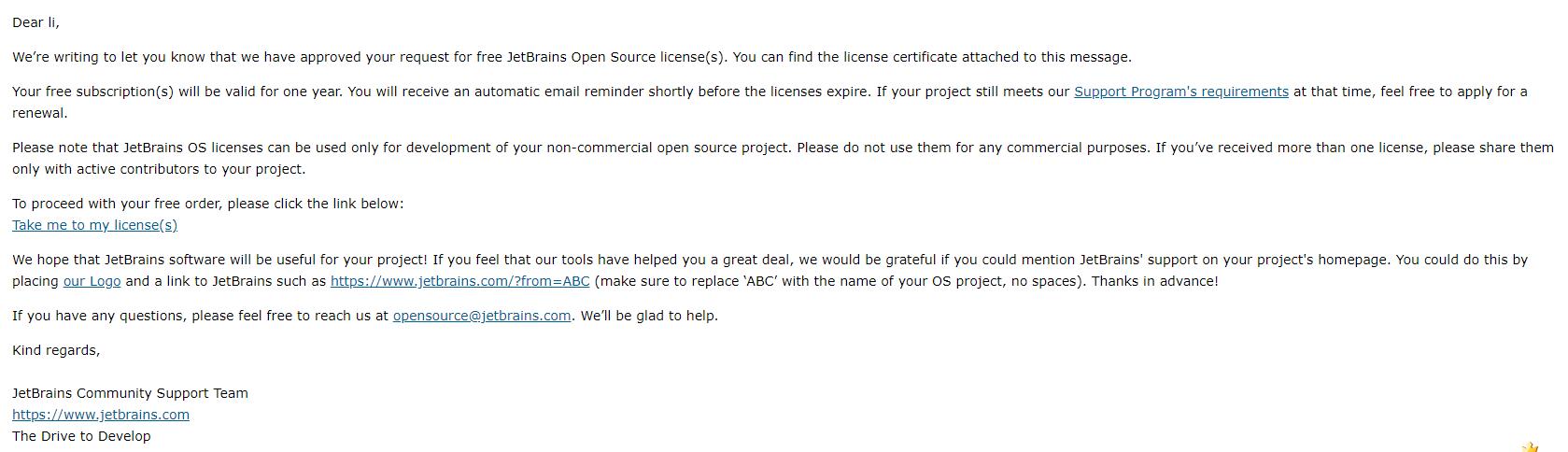Click the Kind regards, closing text
The width and height of the screenshot is (1568, 452).
(56, 350)
